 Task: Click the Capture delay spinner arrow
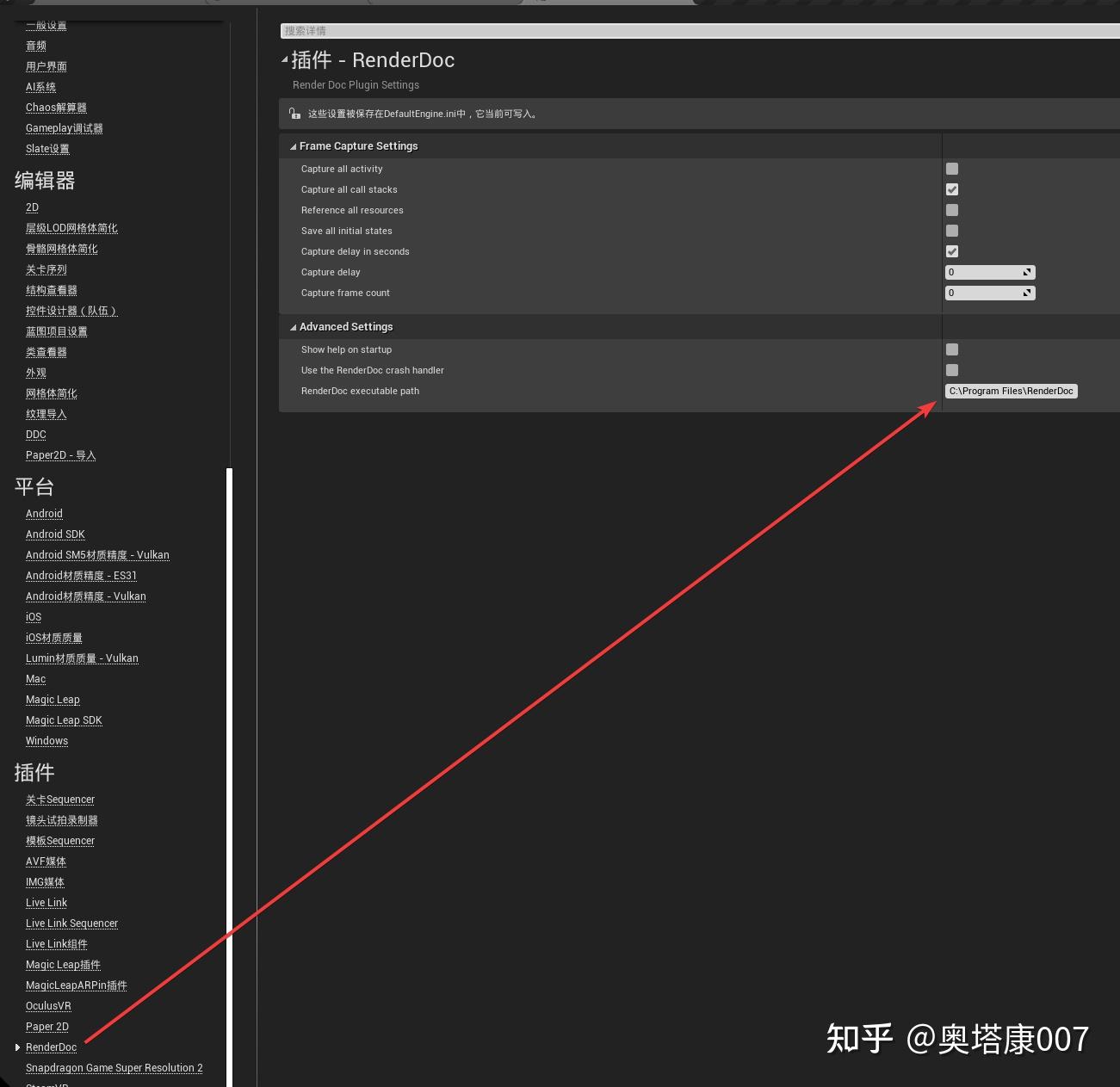(x=1027, y=272)
